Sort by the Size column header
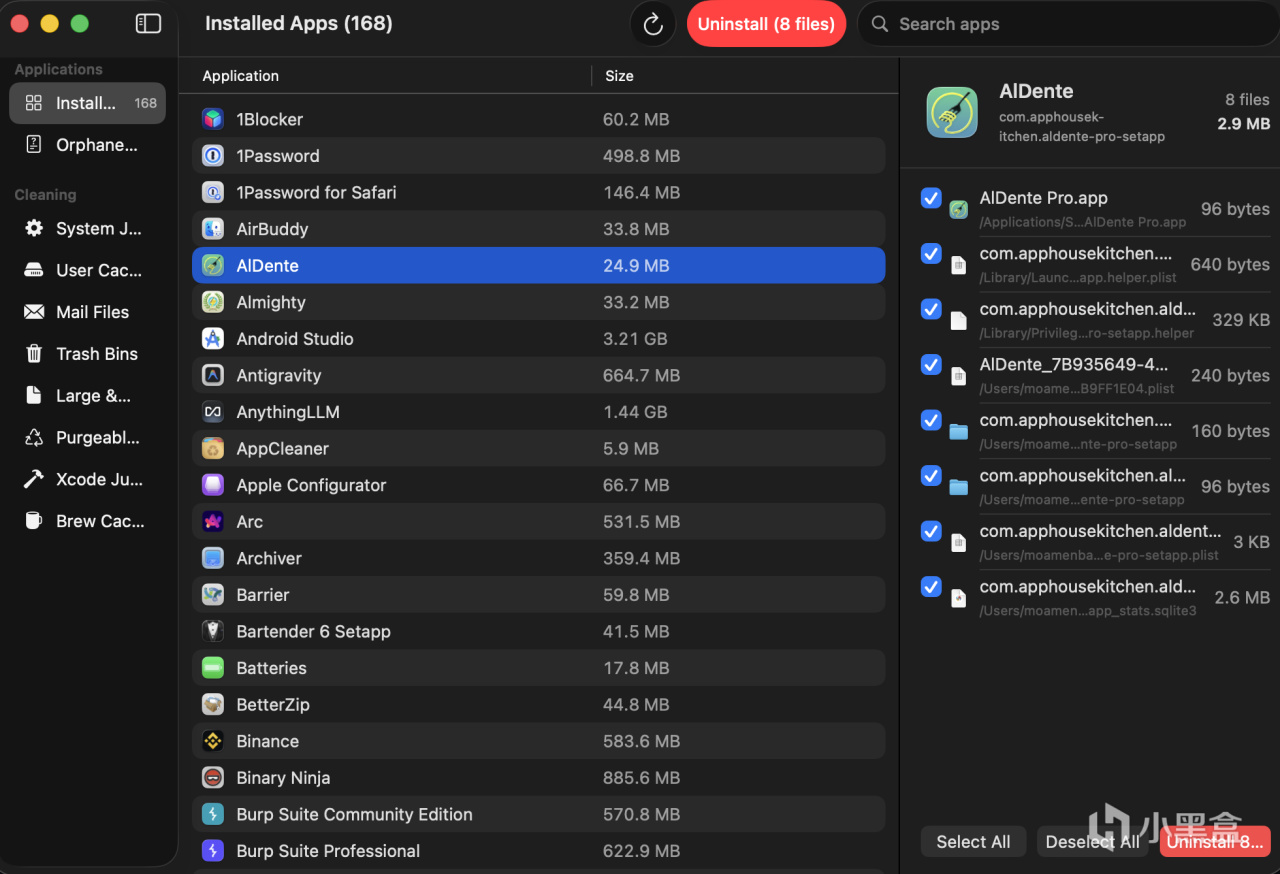 click(619, 76)
